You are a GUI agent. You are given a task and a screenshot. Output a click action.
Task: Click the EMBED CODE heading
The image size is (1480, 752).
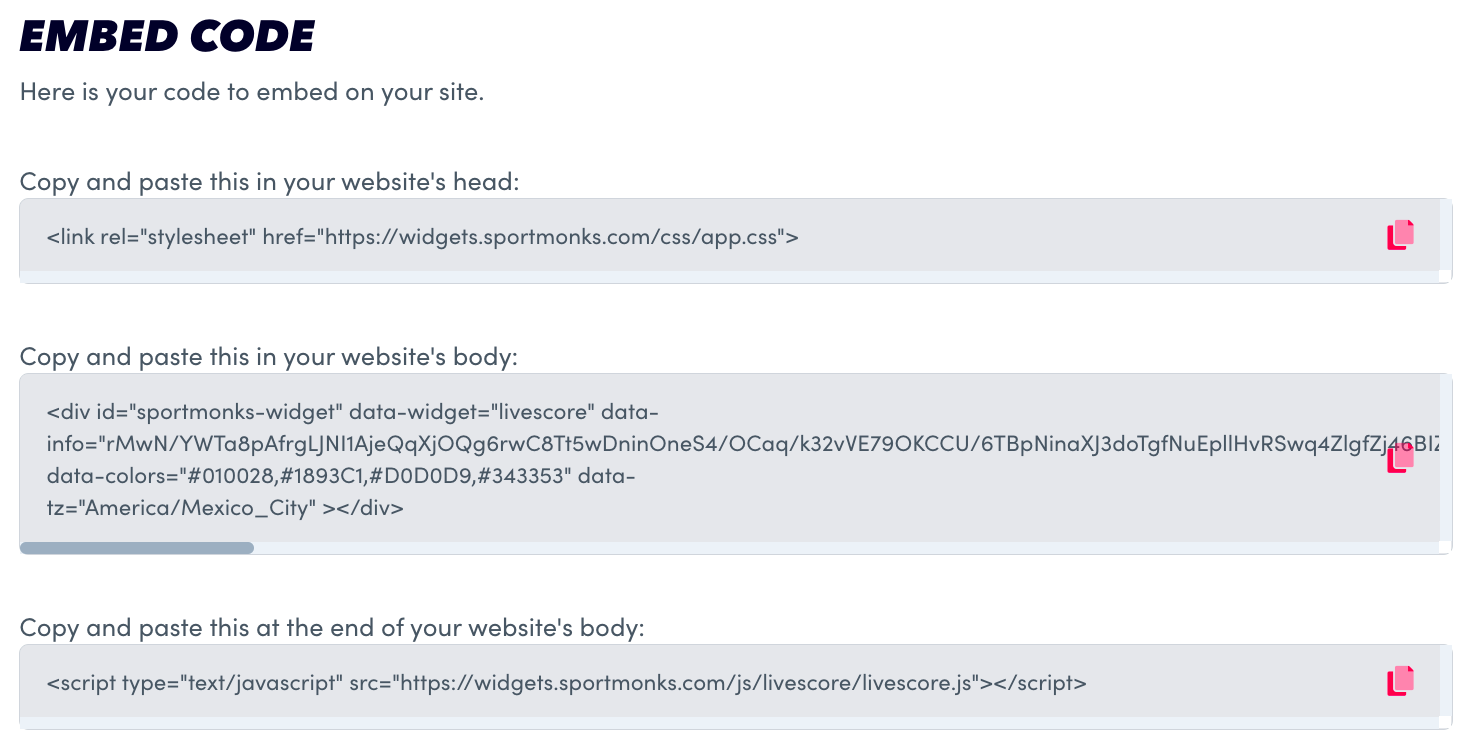point(167,37)
